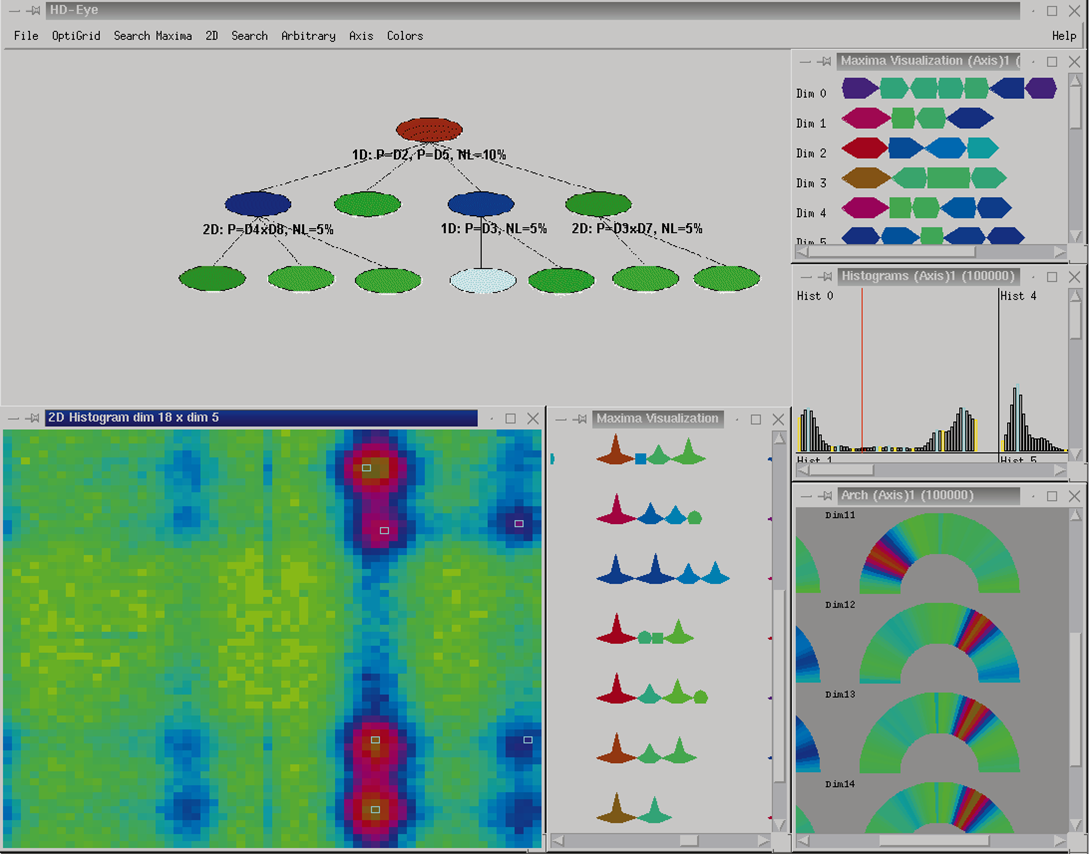Click the Hist 4 histogram plot
Viewport: 1089px width, 854px height.
(x=1033, y=371)
